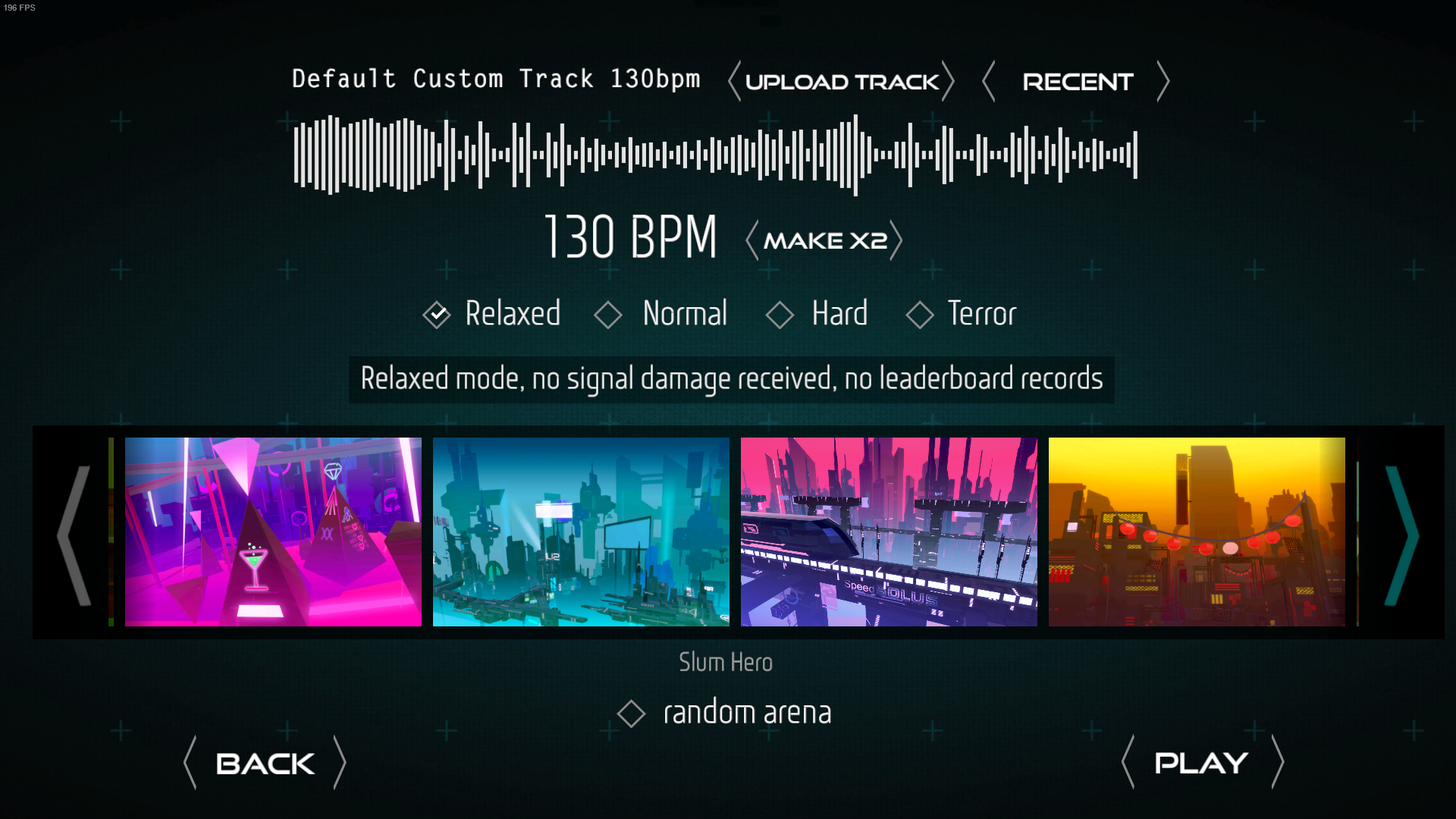This screenshot has width=1456, height=819.
Task: Select the Terror difficulty diamond icon
Action: 920,314
